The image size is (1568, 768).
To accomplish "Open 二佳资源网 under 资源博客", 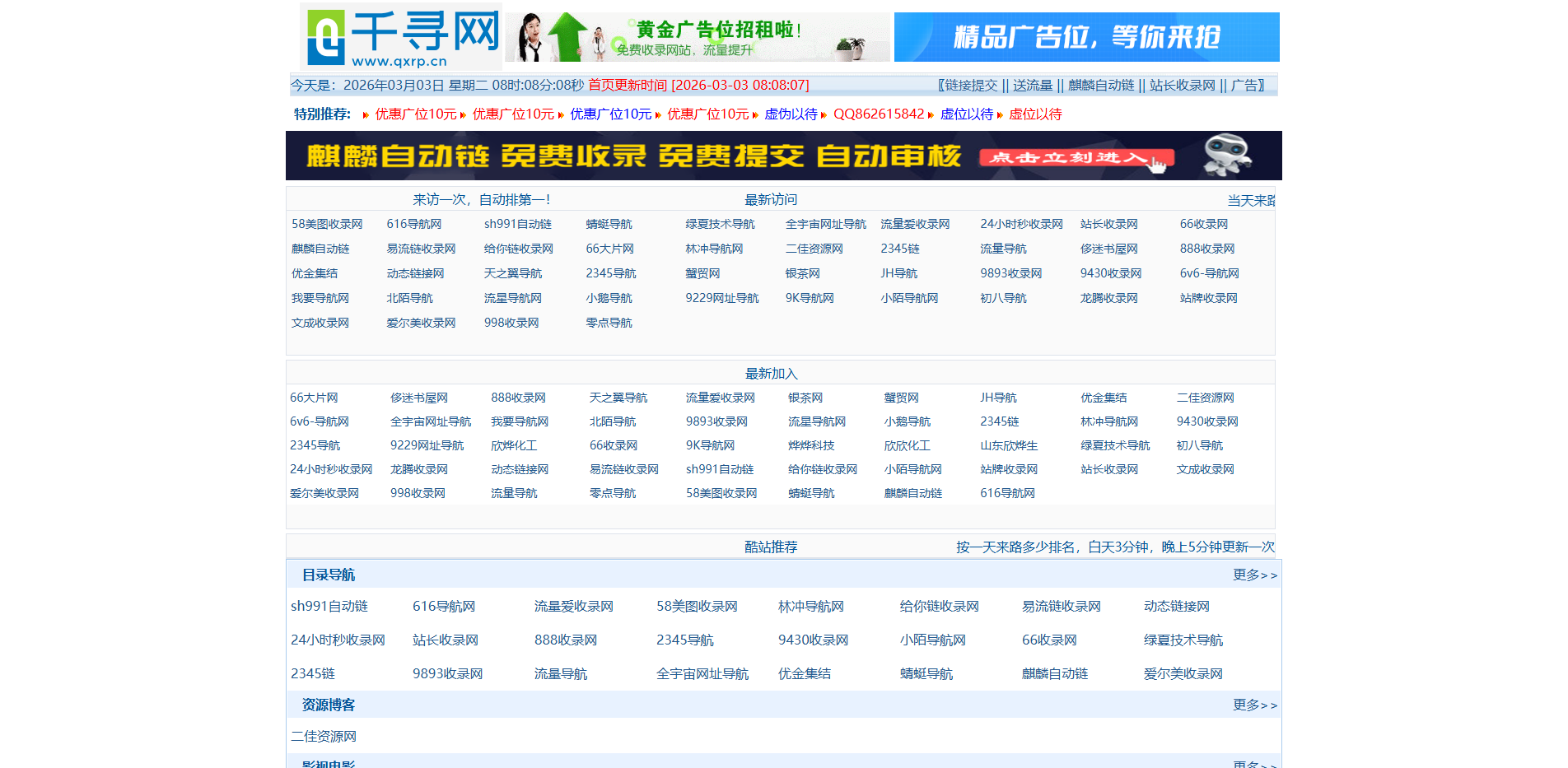I will pyautogui.click(x=324, y=737).
